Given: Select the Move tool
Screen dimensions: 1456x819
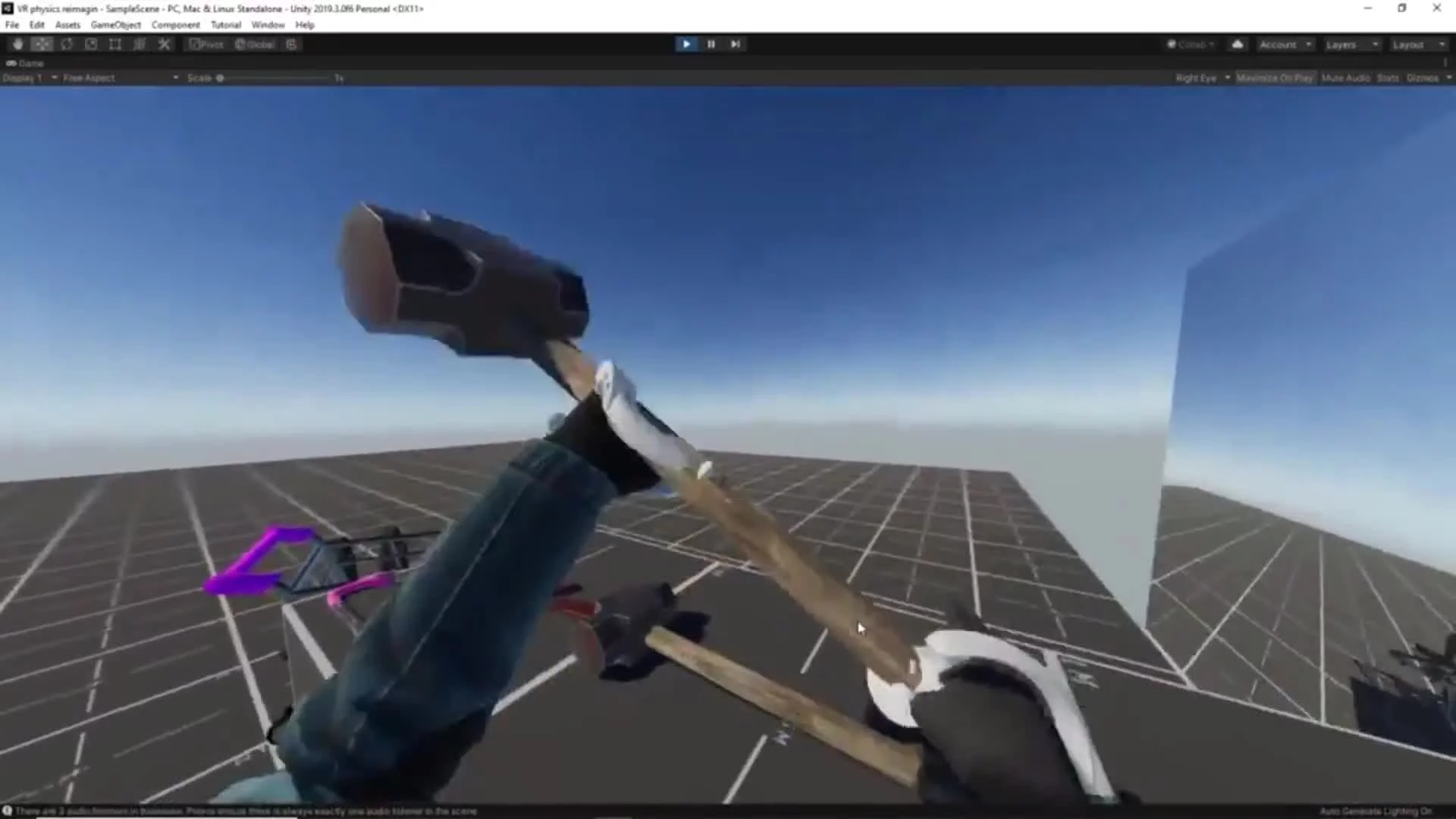Looking at the screenshot, I should (x=42, y=44).
